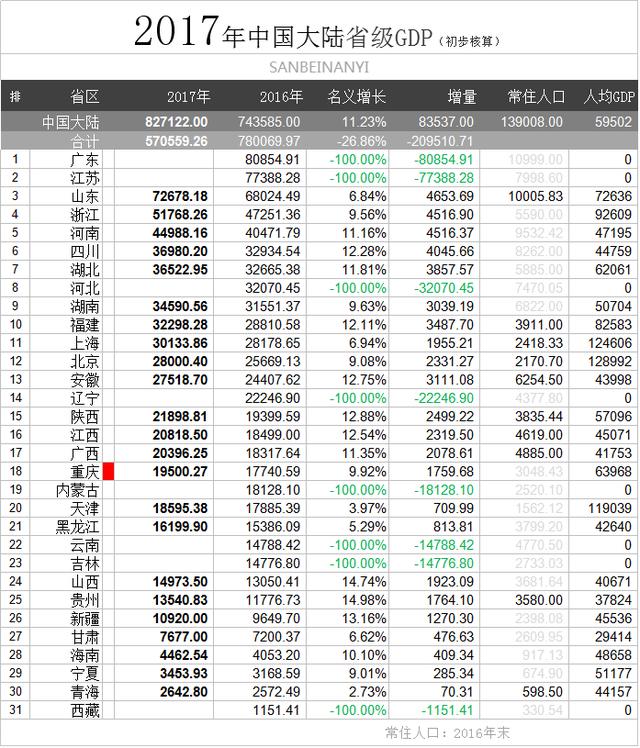Select the 江苏 province cell
This screenshot has height=748, width=640.
(x=84, y=178)
